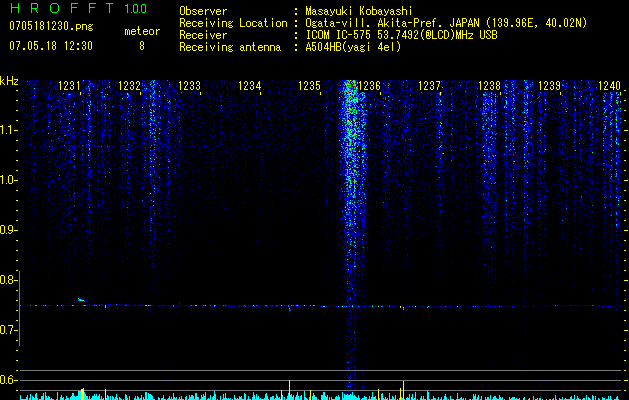Click time marker 1240
629x400 pixels.
609,86
